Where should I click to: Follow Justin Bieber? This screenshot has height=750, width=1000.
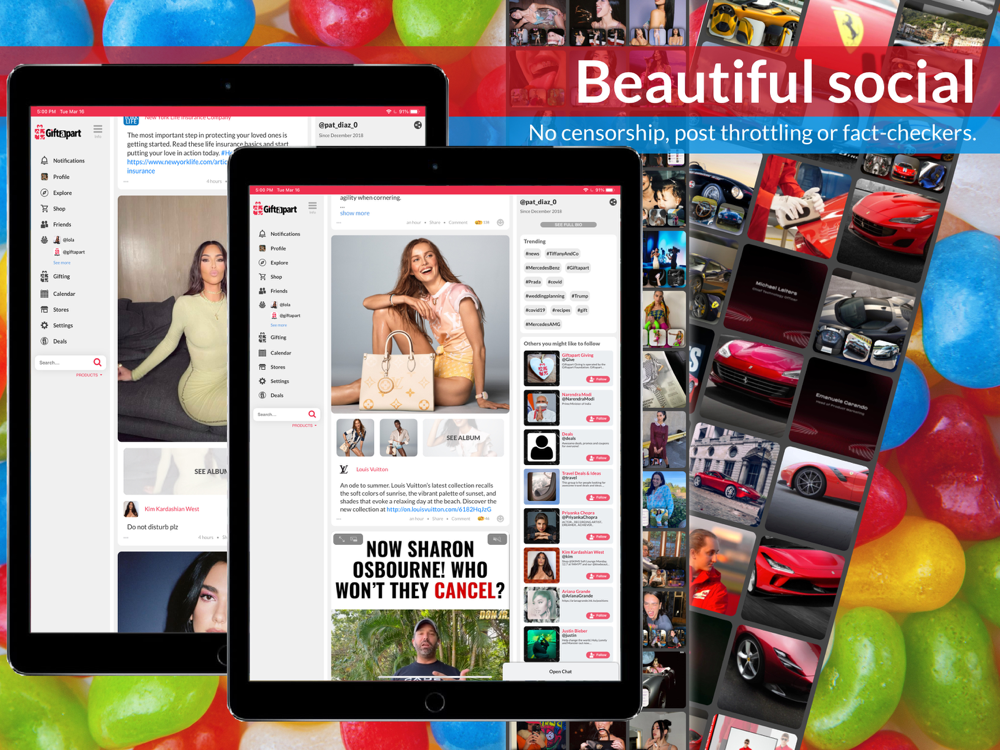[x=598, y=655]
